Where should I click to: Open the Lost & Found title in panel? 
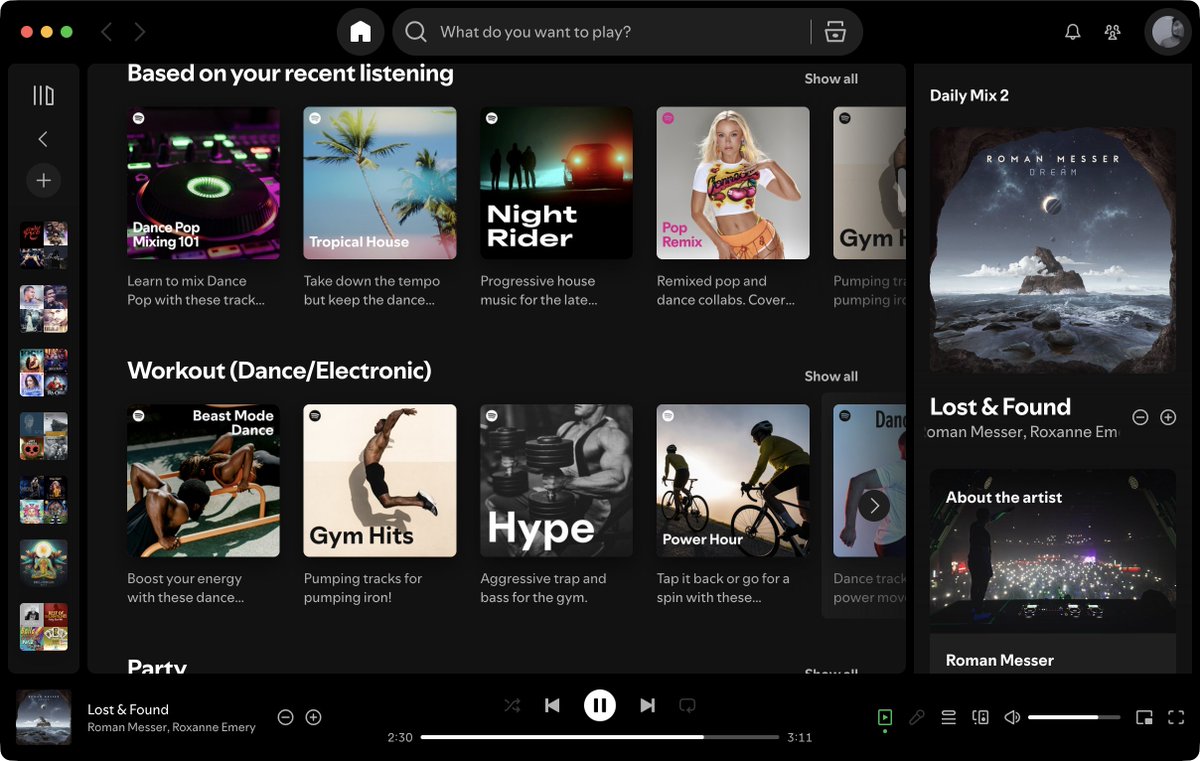coord(1000,407)
